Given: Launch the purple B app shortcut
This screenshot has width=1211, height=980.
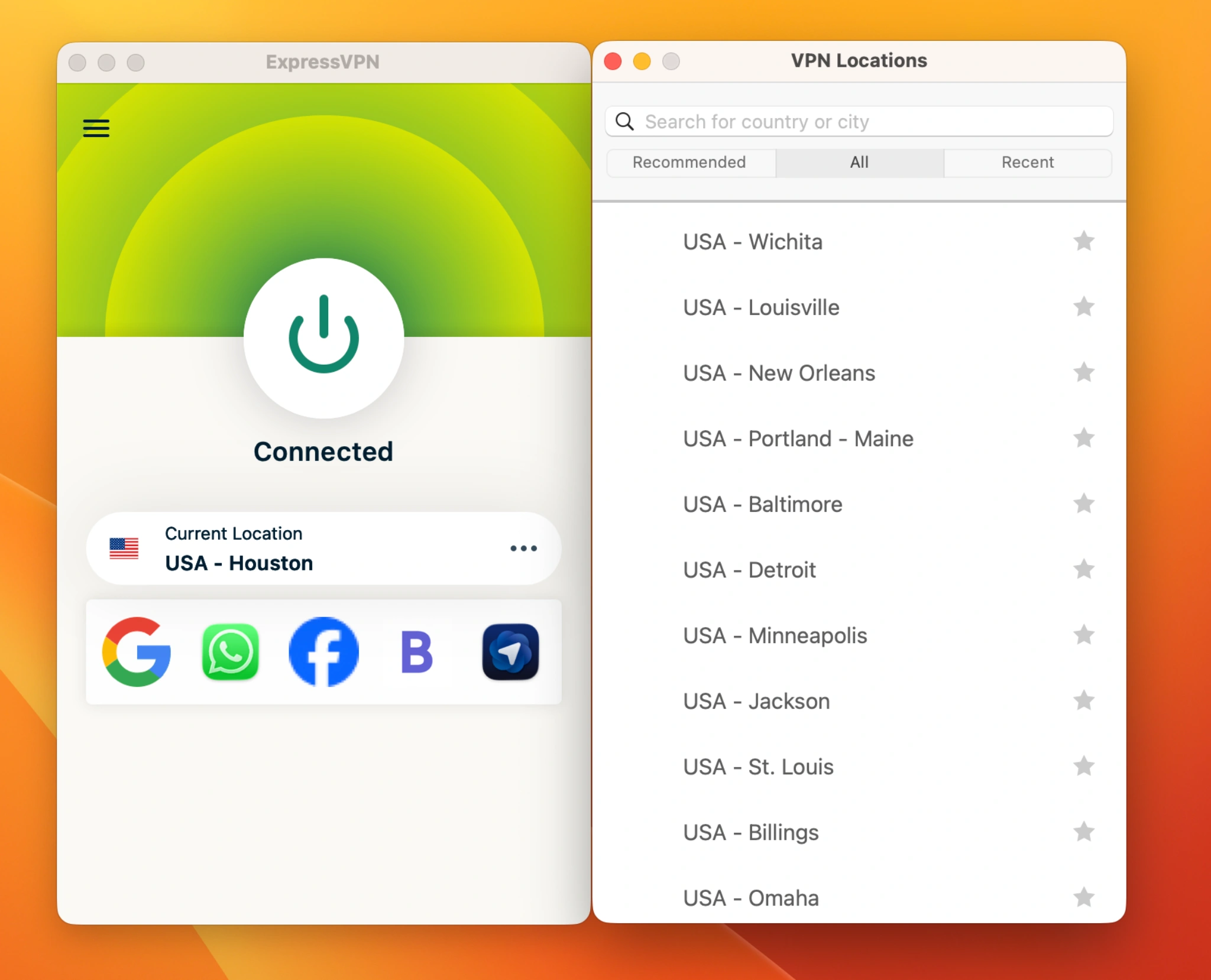Looking at the screenshot, I should coord(416,652).
